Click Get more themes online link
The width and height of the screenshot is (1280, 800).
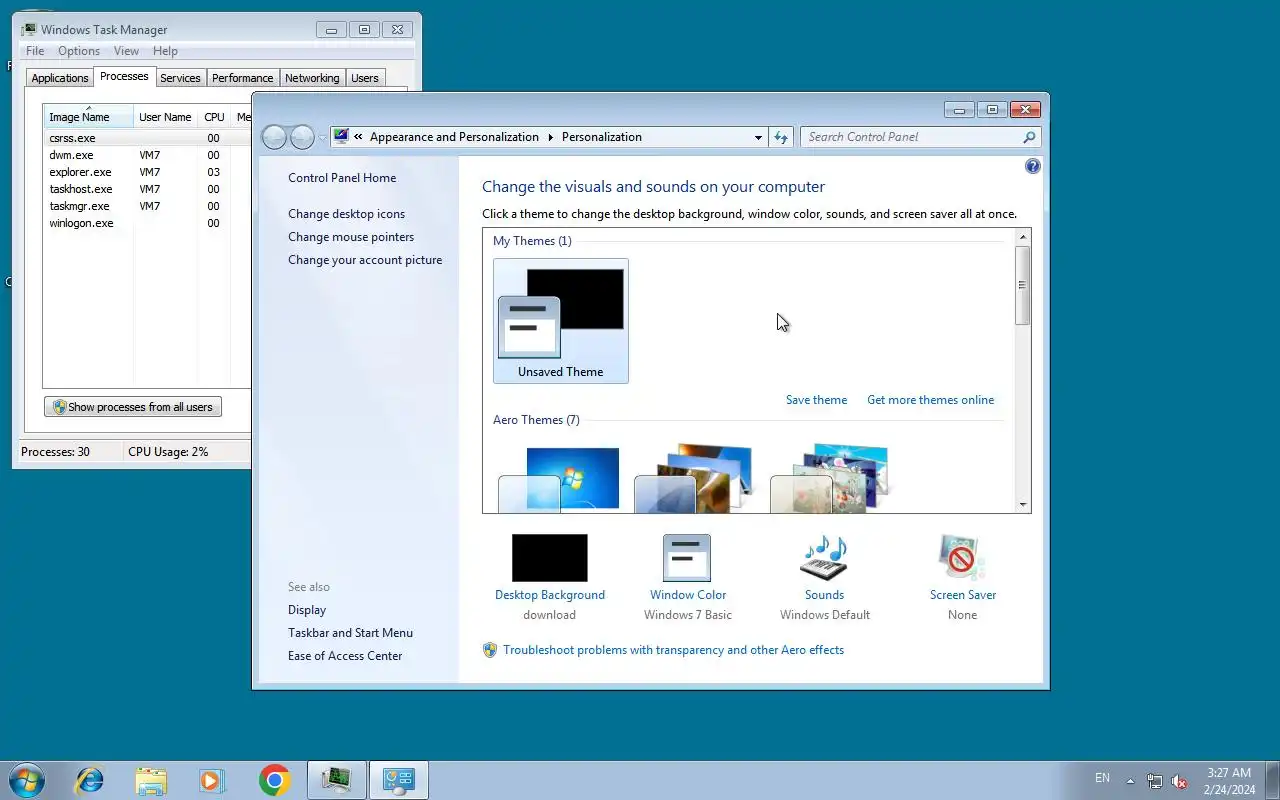930,400
